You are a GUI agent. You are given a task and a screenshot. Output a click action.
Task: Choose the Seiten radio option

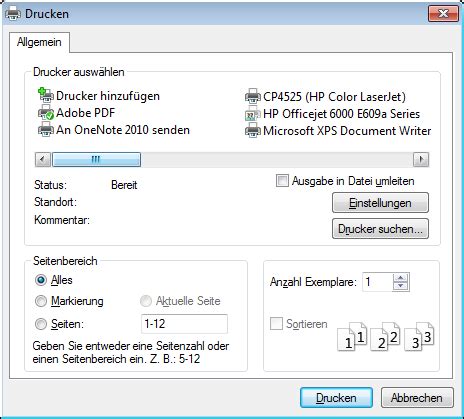[x=41, y=324]
